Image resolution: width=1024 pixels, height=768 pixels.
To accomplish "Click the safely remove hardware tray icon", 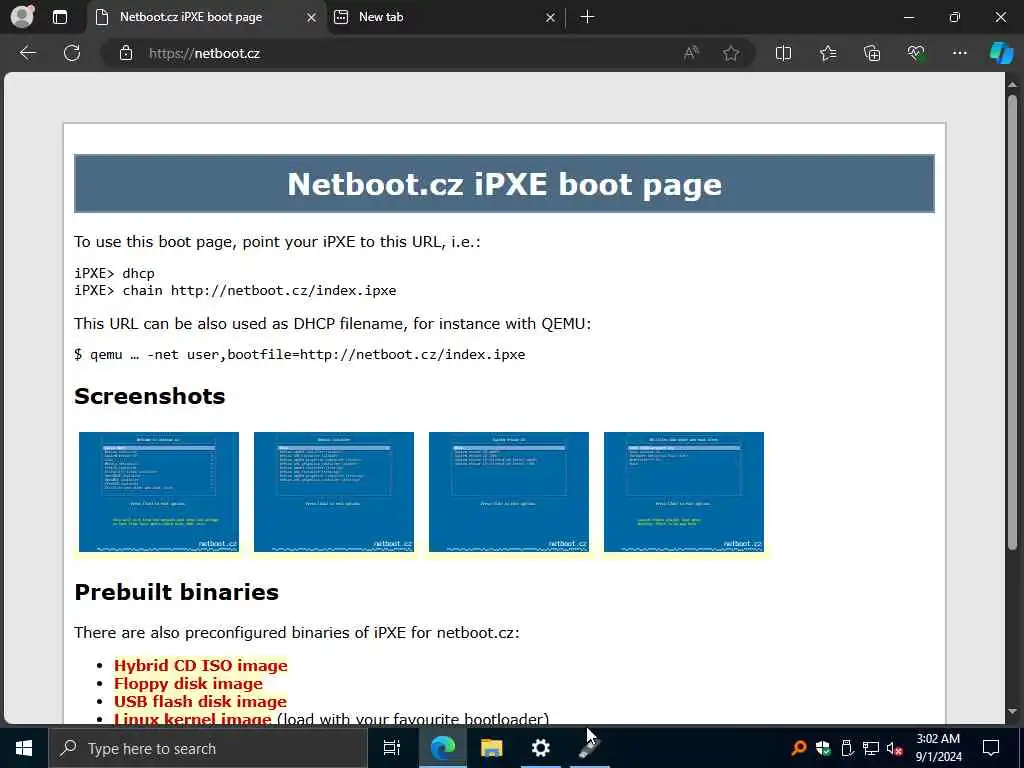I will 847,748.
